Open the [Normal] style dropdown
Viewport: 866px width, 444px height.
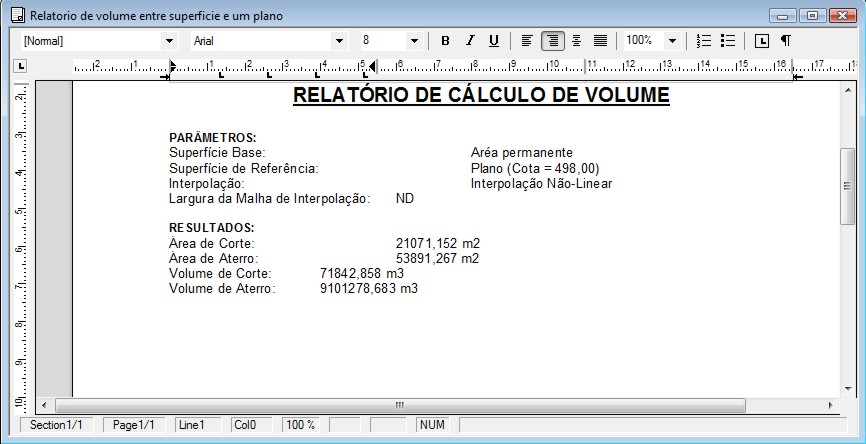[168, 41]
